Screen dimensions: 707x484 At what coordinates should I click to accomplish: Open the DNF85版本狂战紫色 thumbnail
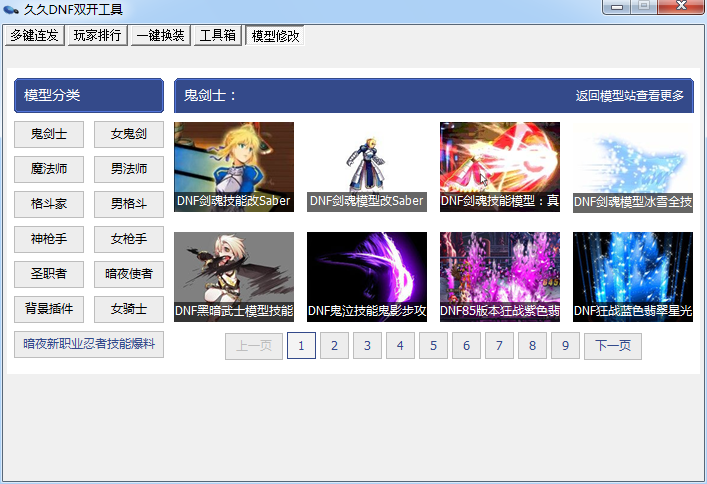(x=500, y=277)
